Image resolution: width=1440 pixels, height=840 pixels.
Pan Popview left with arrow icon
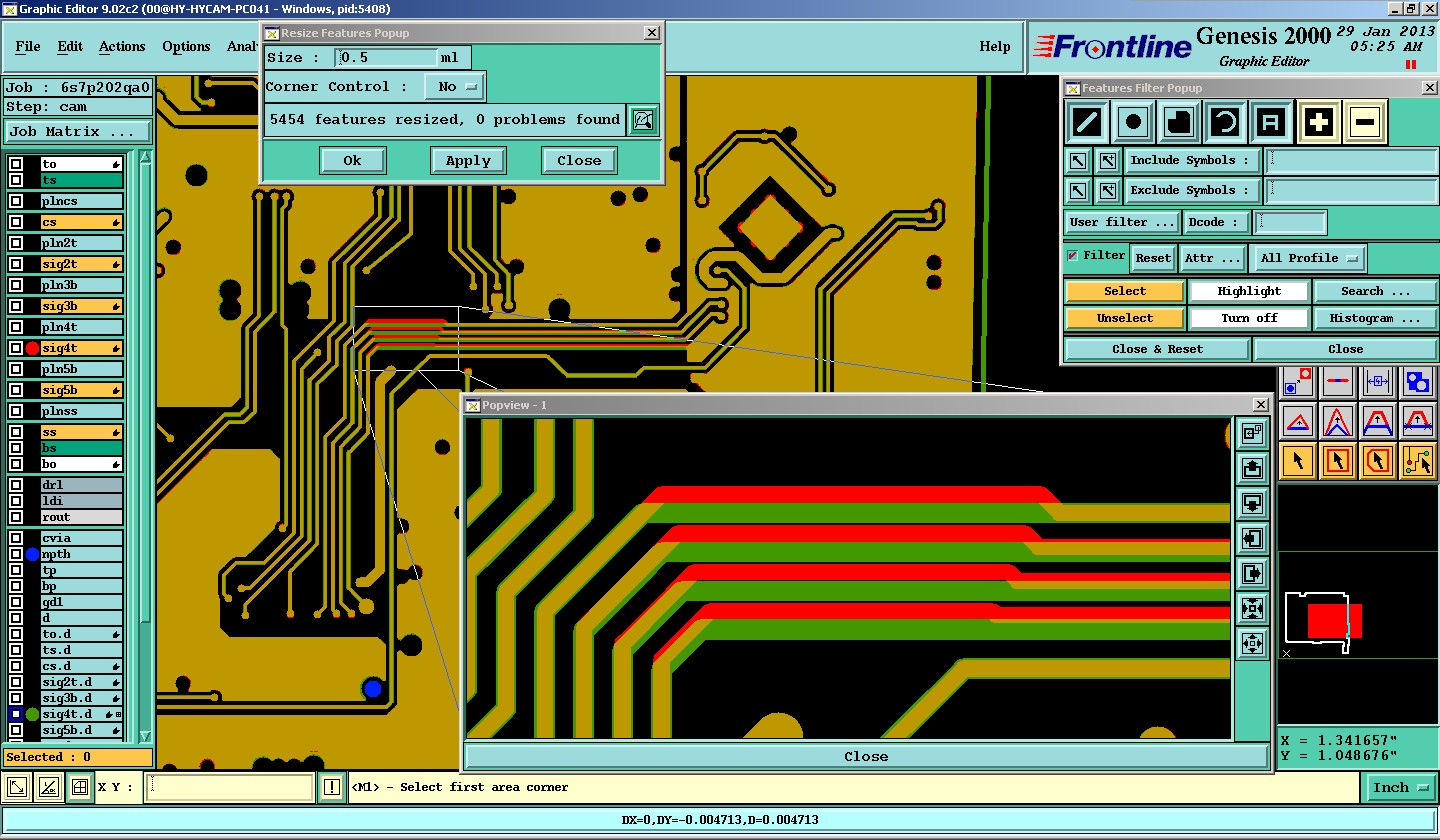(x=1252, y=539)
